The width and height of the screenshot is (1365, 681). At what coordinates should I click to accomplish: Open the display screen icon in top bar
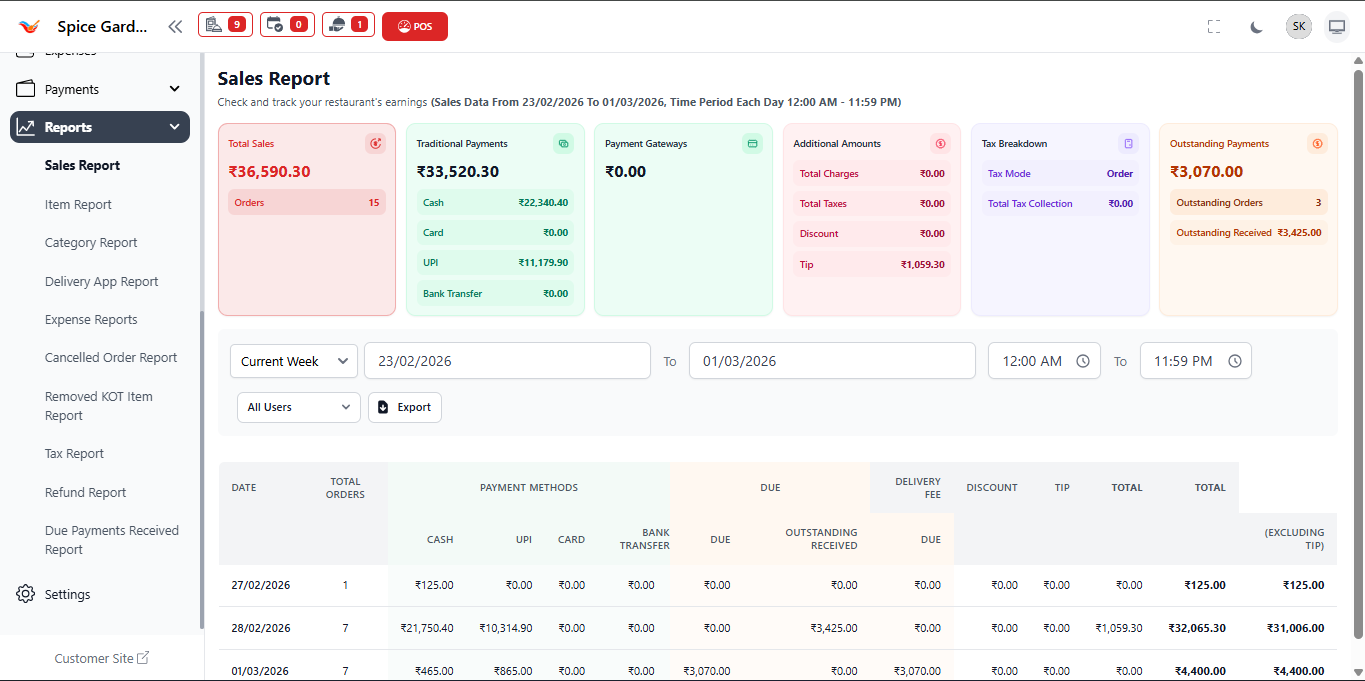click(1337, 26)
